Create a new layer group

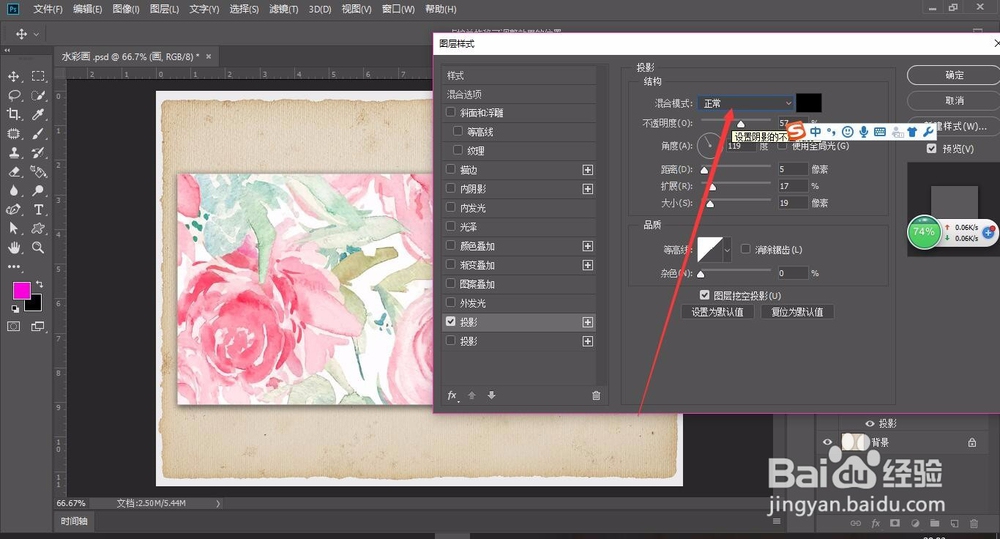point(934,523)
